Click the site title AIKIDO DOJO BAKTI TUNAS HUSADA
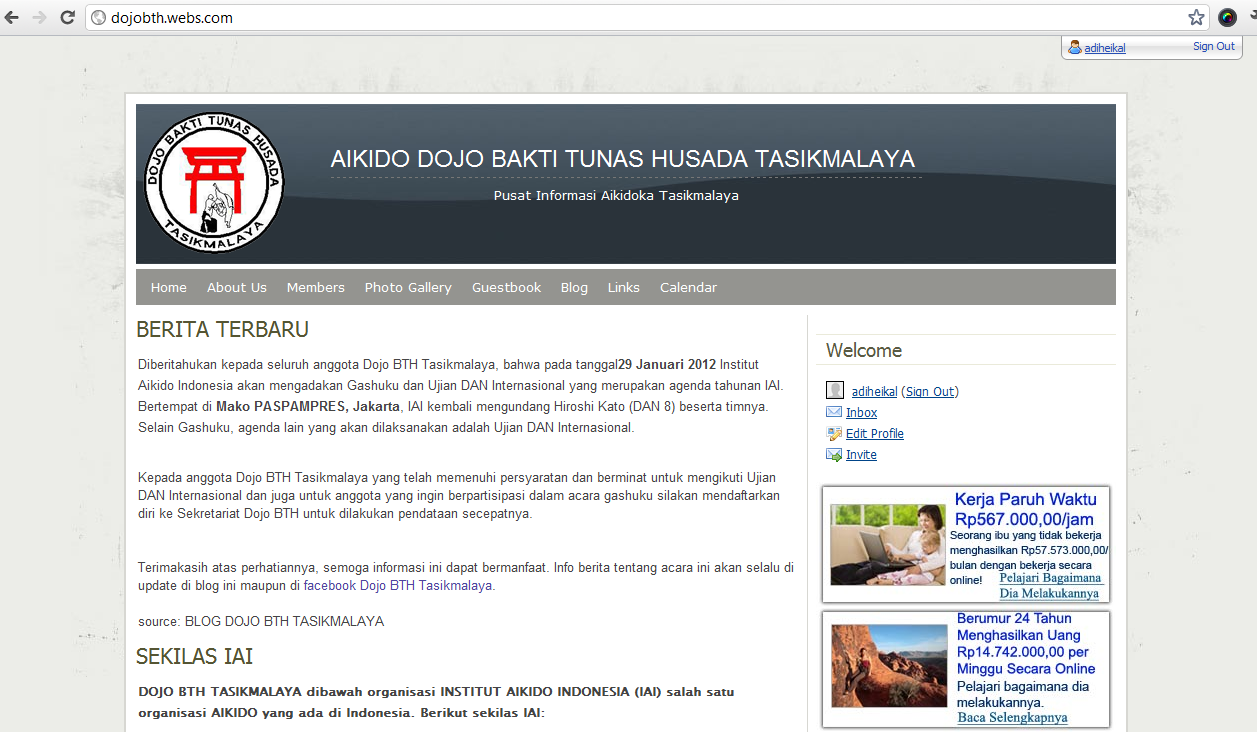The height and width of the screenshot is (732, 1257). pyautogui.click(x=623, y=159)
